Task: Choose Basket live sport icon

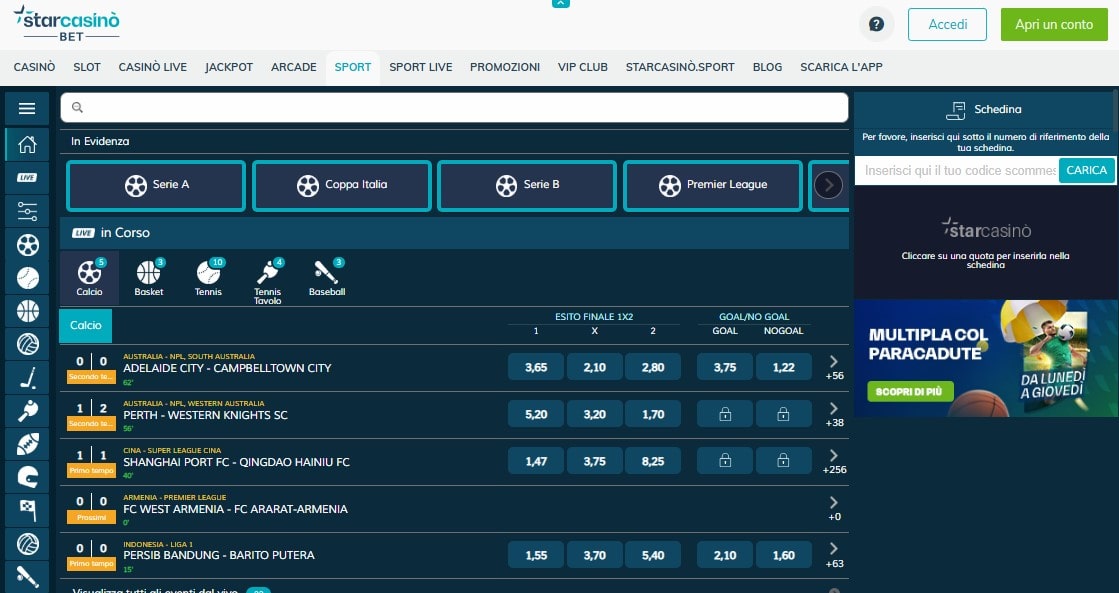Action: pos(148,278)
